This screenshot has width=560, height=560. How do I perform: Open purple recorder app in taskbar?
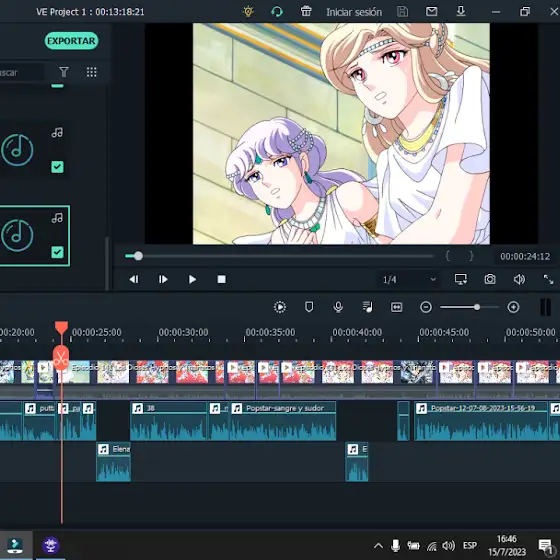coord(50,545)
